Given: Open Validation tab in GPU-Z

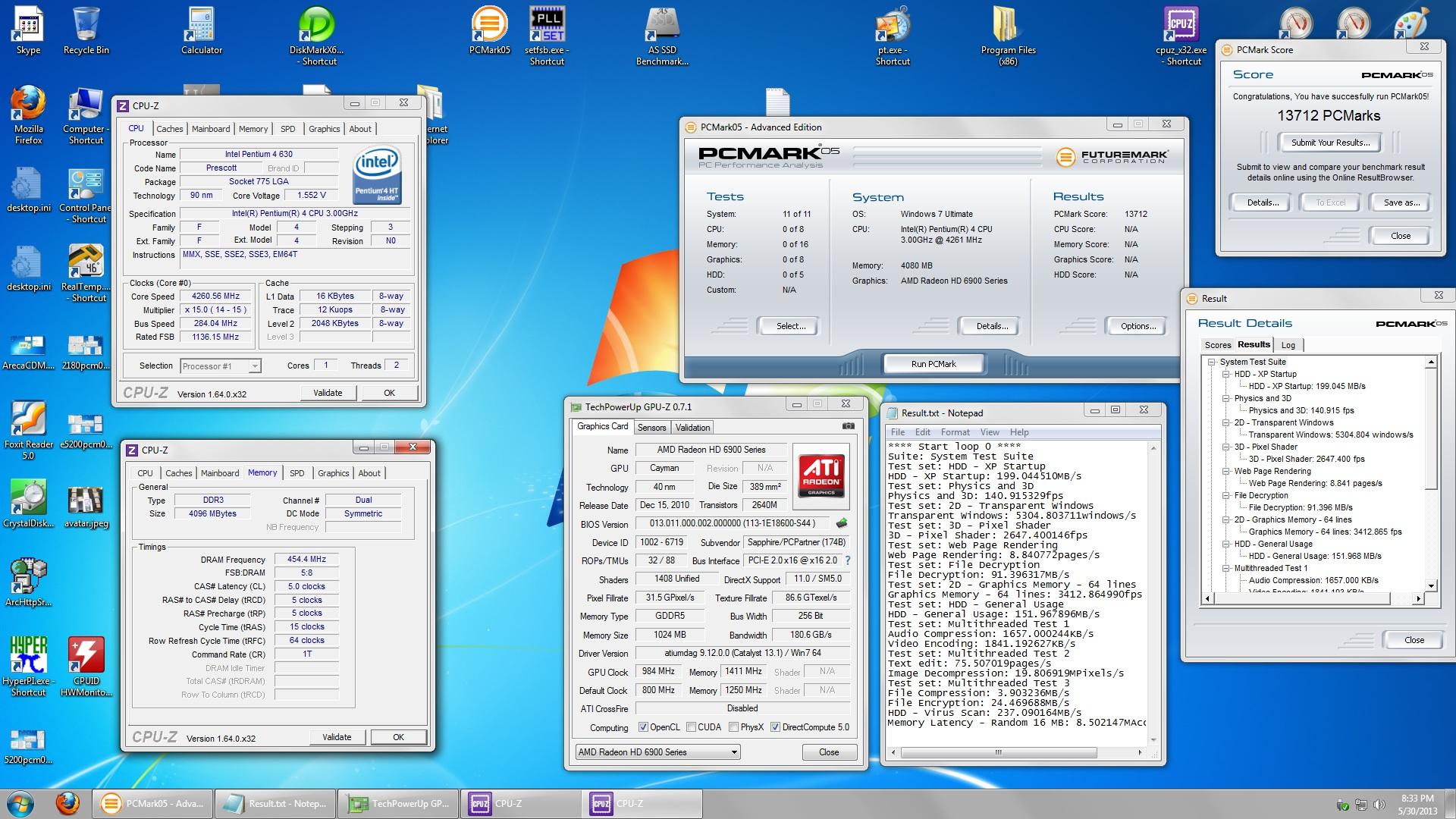Looking at the screenshot, I should (692, 428).
